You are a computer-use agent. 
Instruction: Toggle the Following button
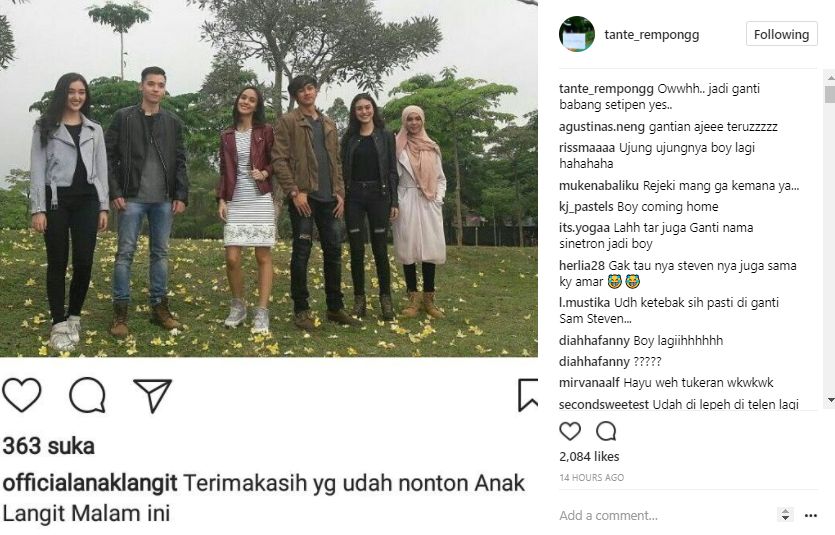(x=781, y=34)
